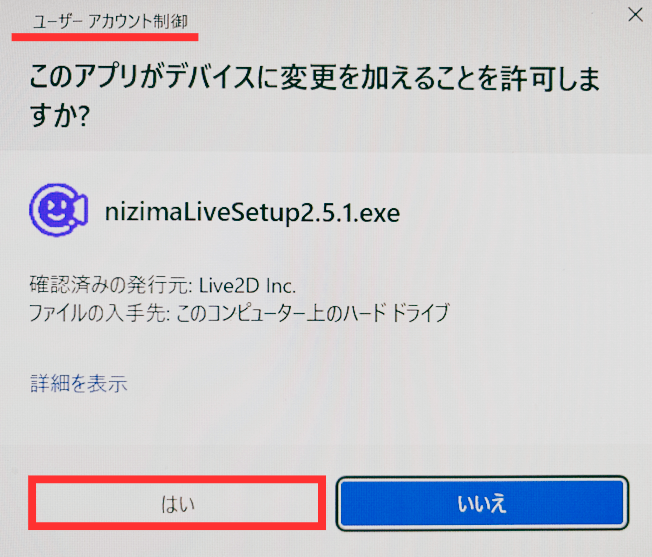This screenshot has height=557, width=652.
Task: Select the nizimaLiveSetup2.5.1.exe file name
Action: (252, 213)
